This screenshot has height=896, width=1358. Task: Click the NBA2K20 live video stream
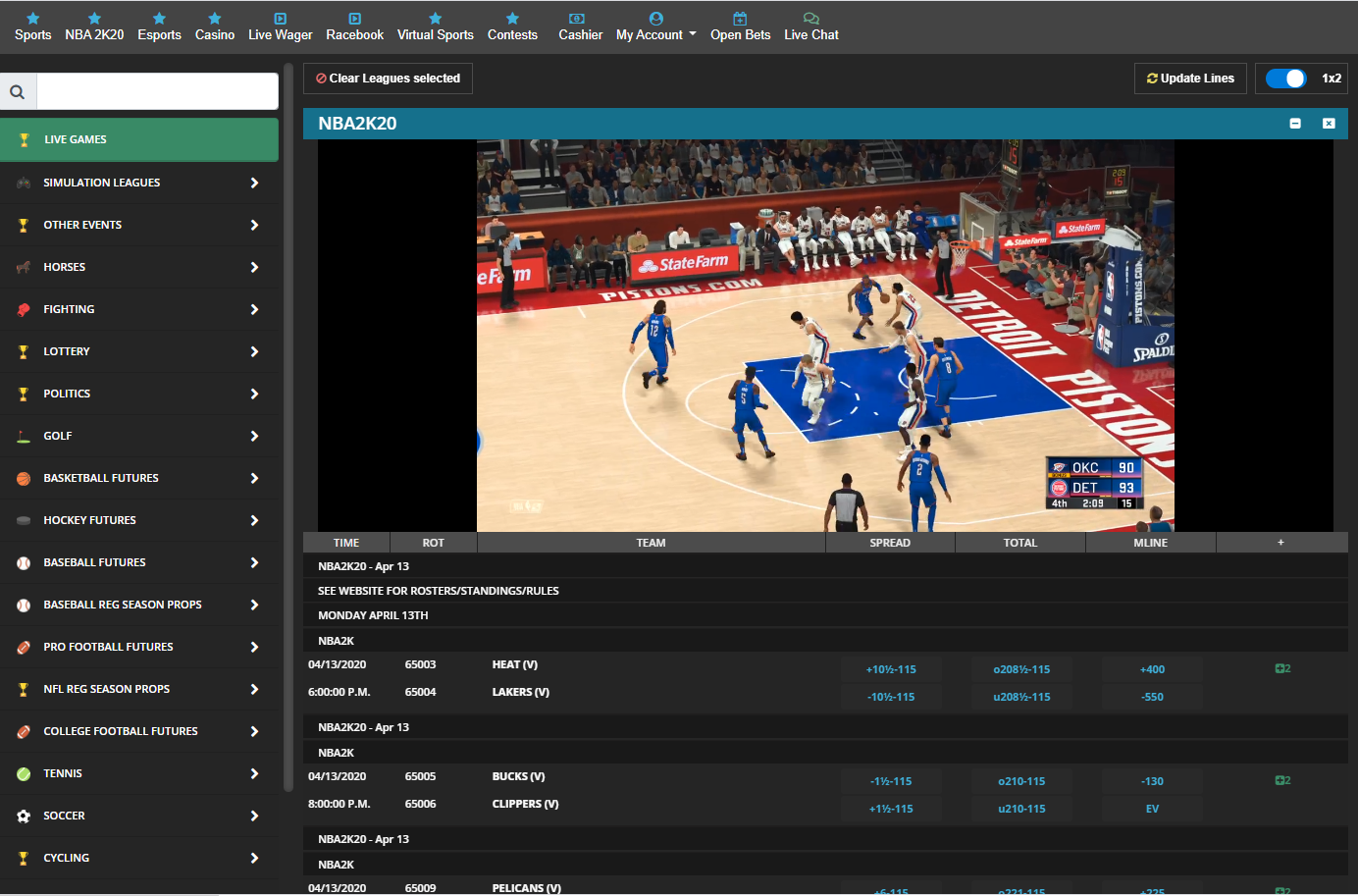[x=825, y=336]
